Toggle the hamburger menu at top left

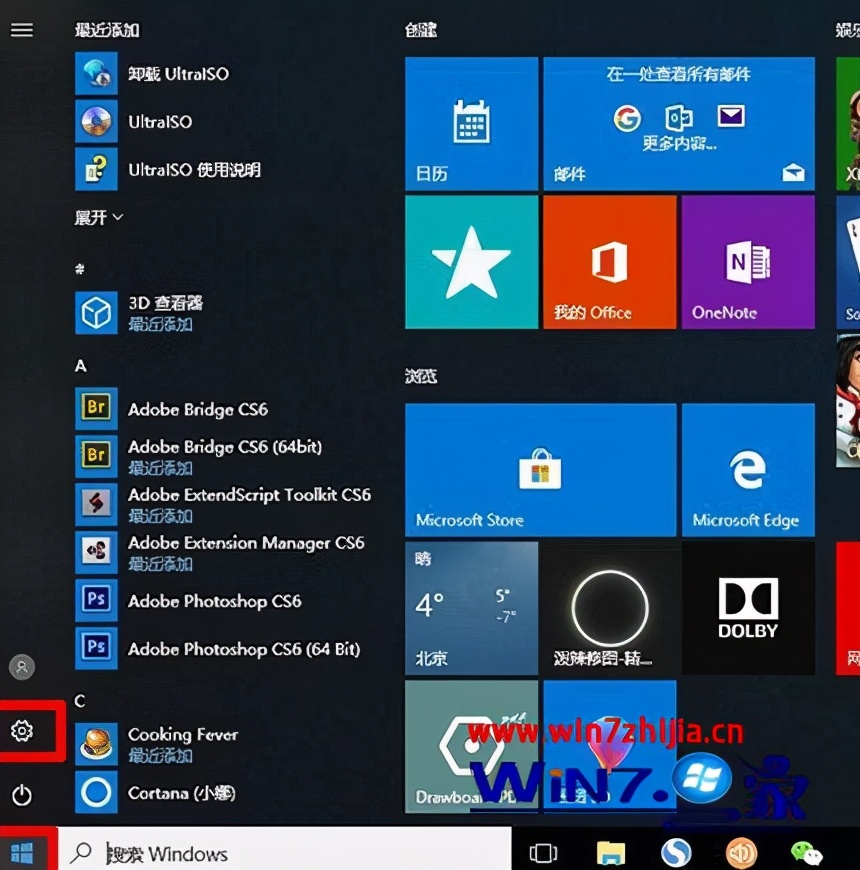22,30
